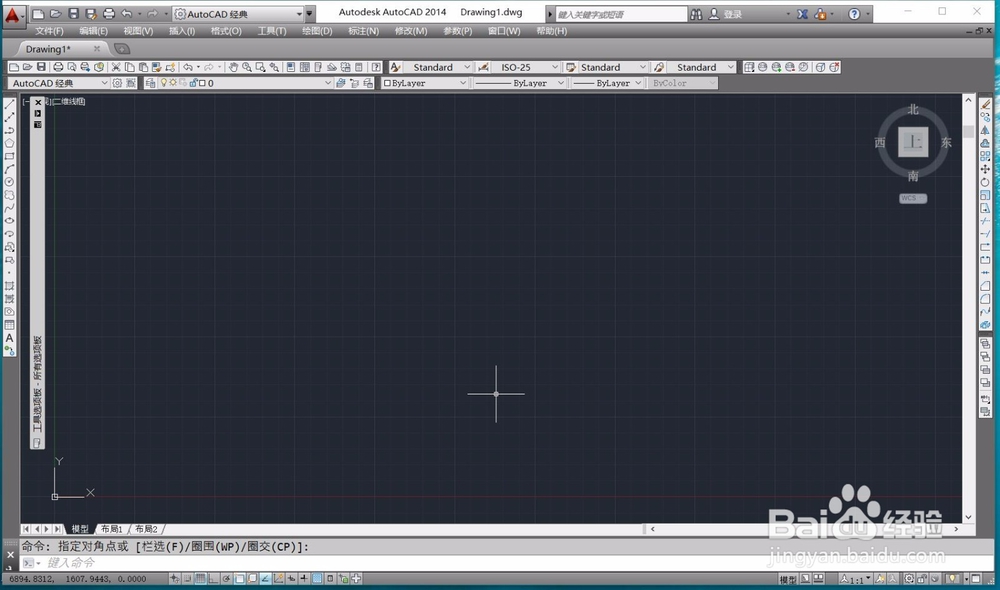
Task: Click the WCS label under ViewCube
Action: coord(913,198)
